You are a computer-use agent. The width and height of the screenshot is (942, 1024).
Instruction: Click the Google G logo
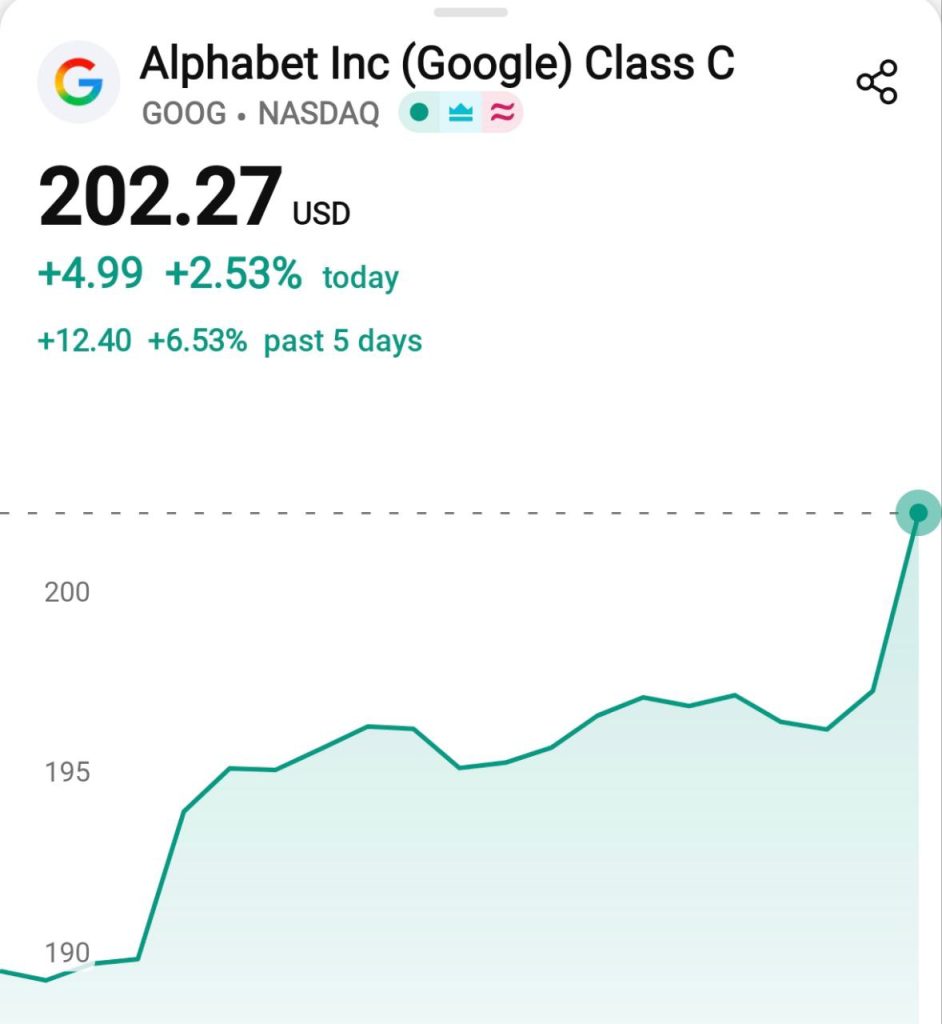click(78, 82)
